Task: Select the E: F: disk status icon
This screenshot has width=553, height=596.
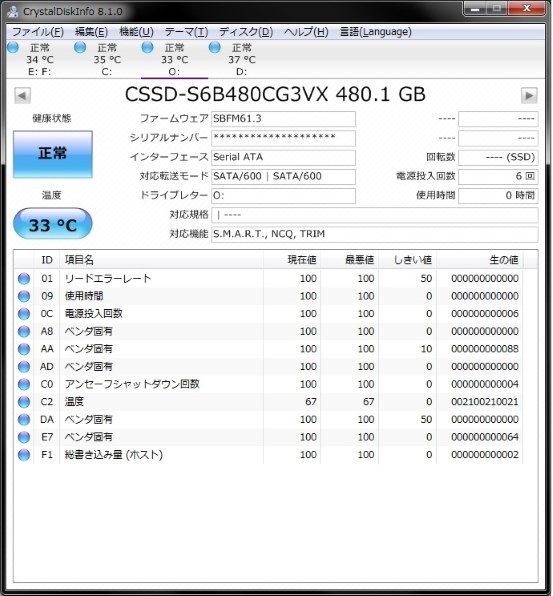Action: click(x=13, y=48)
